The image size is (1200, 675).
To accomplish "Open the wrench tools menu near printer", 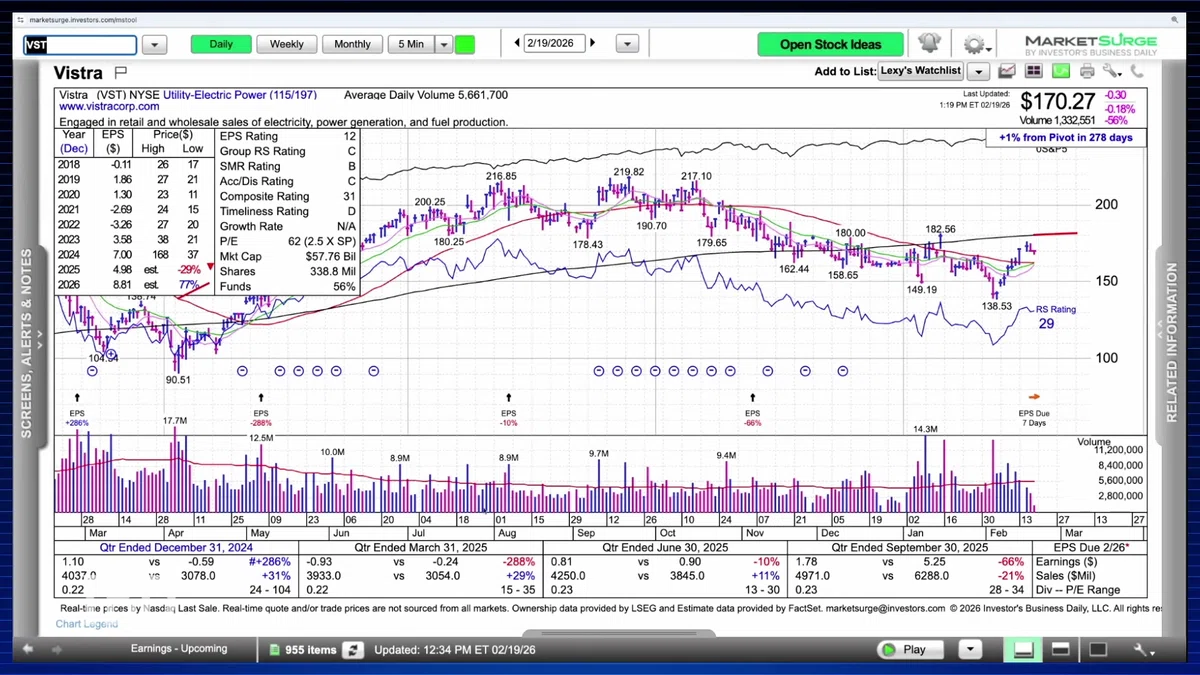I will point(1111,72).
